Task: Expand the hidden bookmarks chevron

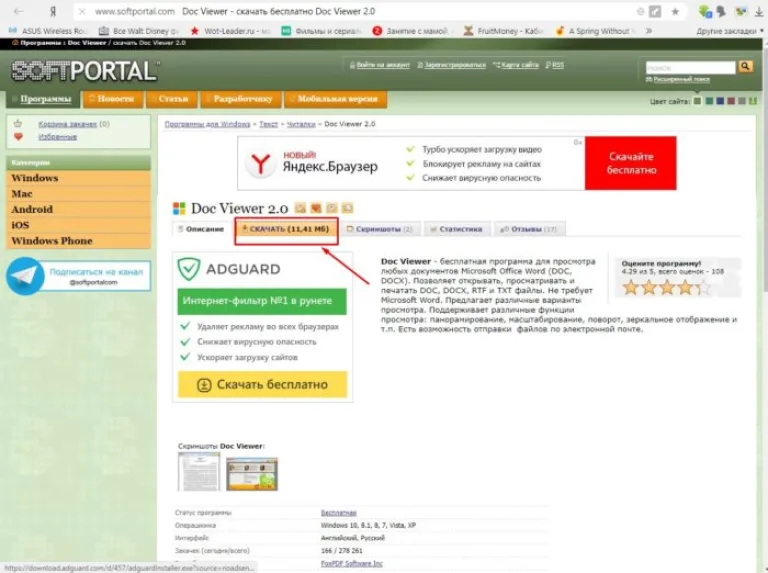Action: click(x=649, y=31)
